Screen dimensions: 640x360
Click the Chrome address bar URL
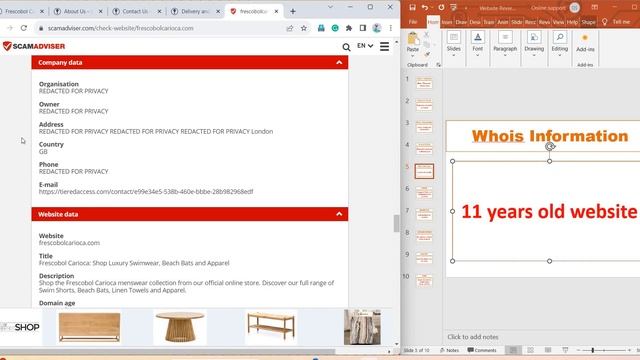tap(121, 28)
